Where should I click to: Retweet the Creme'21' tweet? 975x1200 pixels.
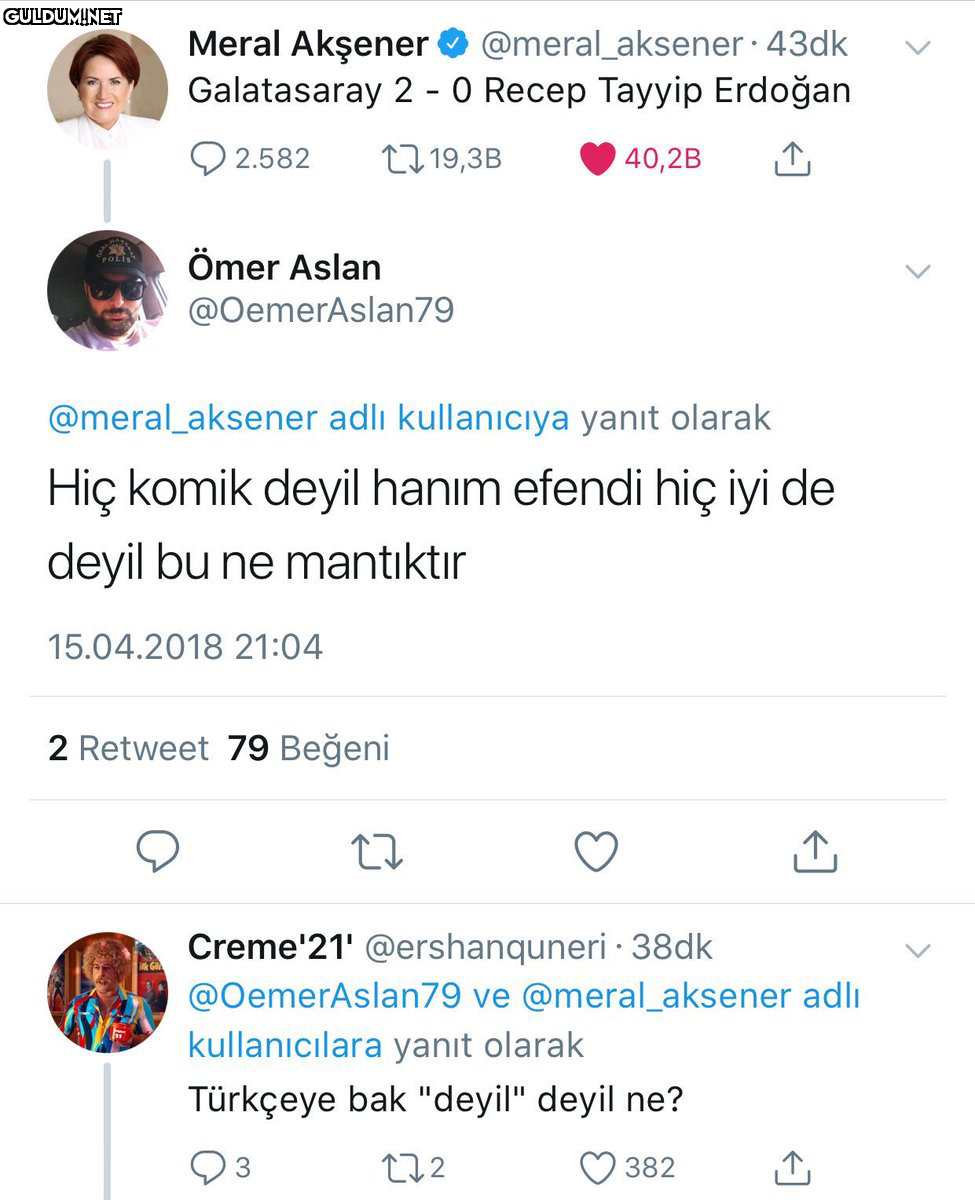click(x=400, y=1166)
